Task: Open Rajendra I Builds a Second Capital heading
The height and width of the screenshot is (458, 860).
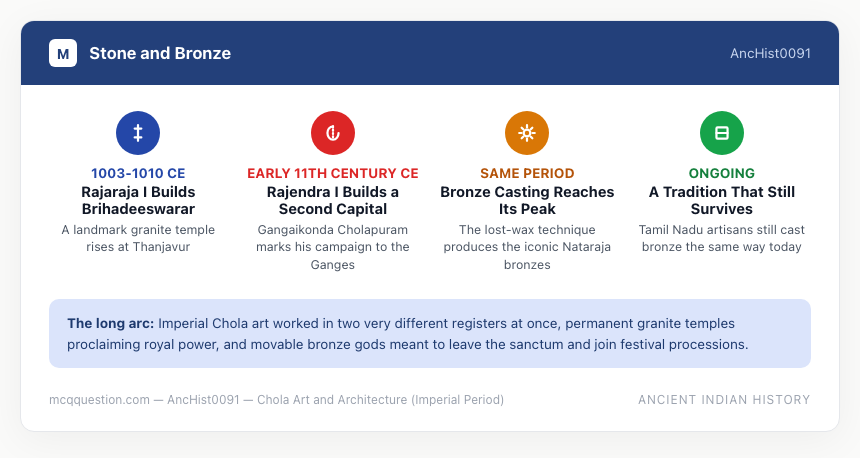Action: (333, 200)
